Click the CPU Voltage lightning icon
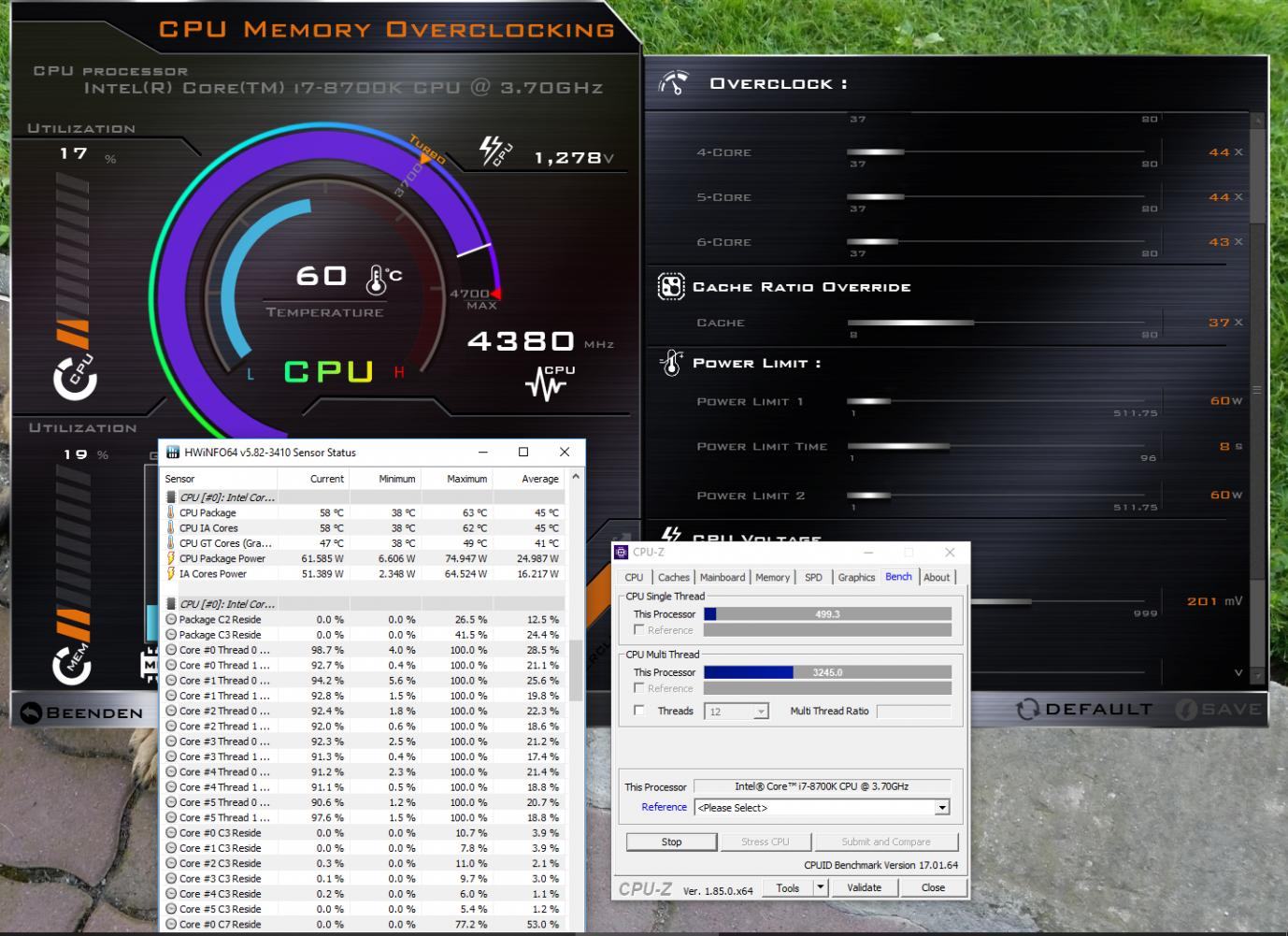1288x936 pixels. [670, 536]
